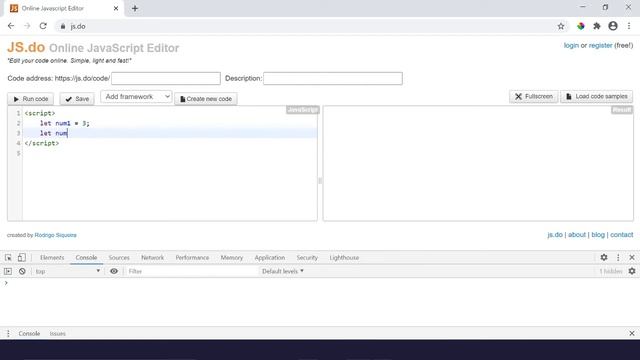Clear the console
640x360 pixels.
click(22, 271)
